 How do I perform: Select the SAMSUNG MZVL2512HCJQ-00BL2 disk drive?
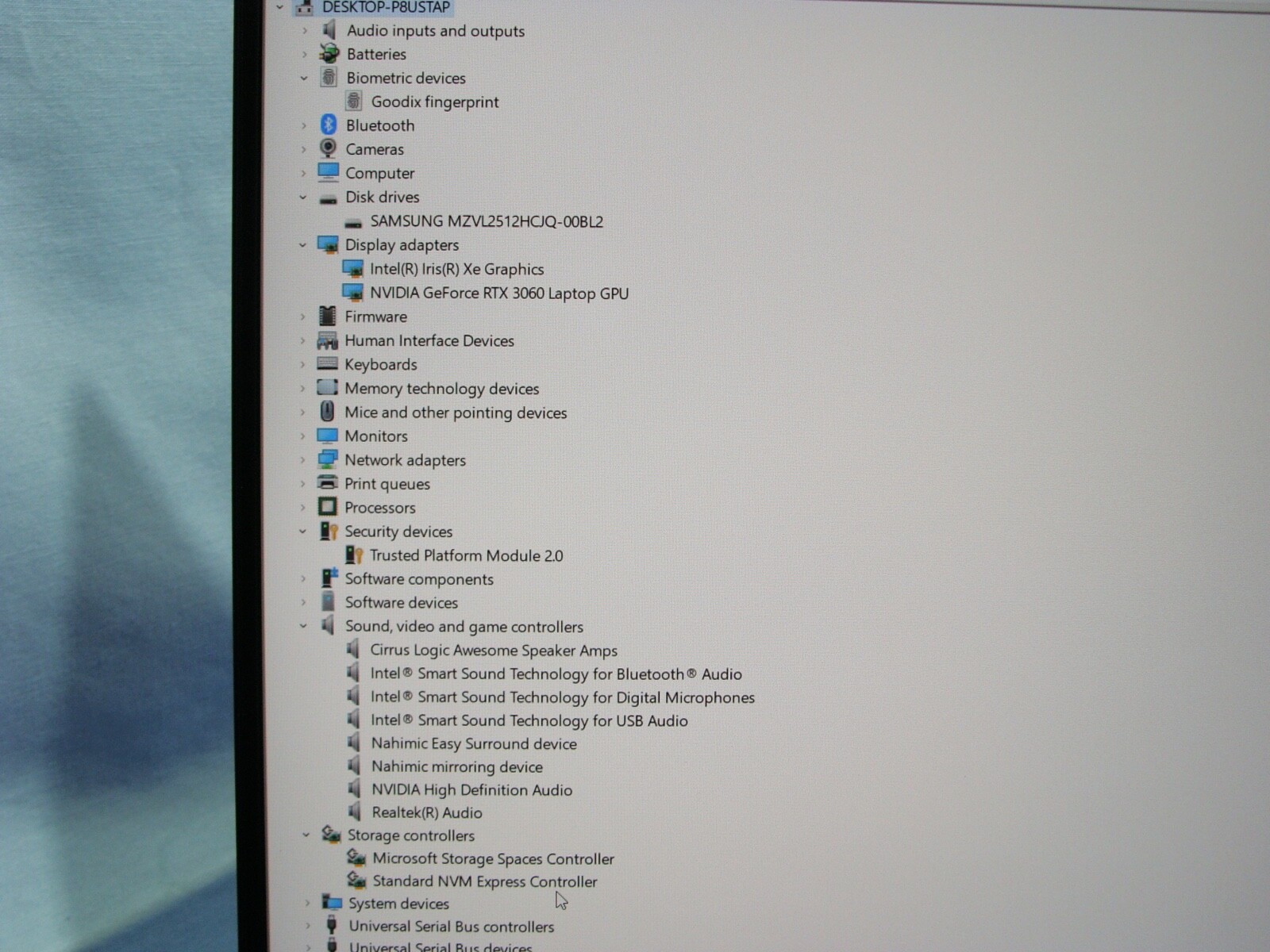tap(487, 221)
